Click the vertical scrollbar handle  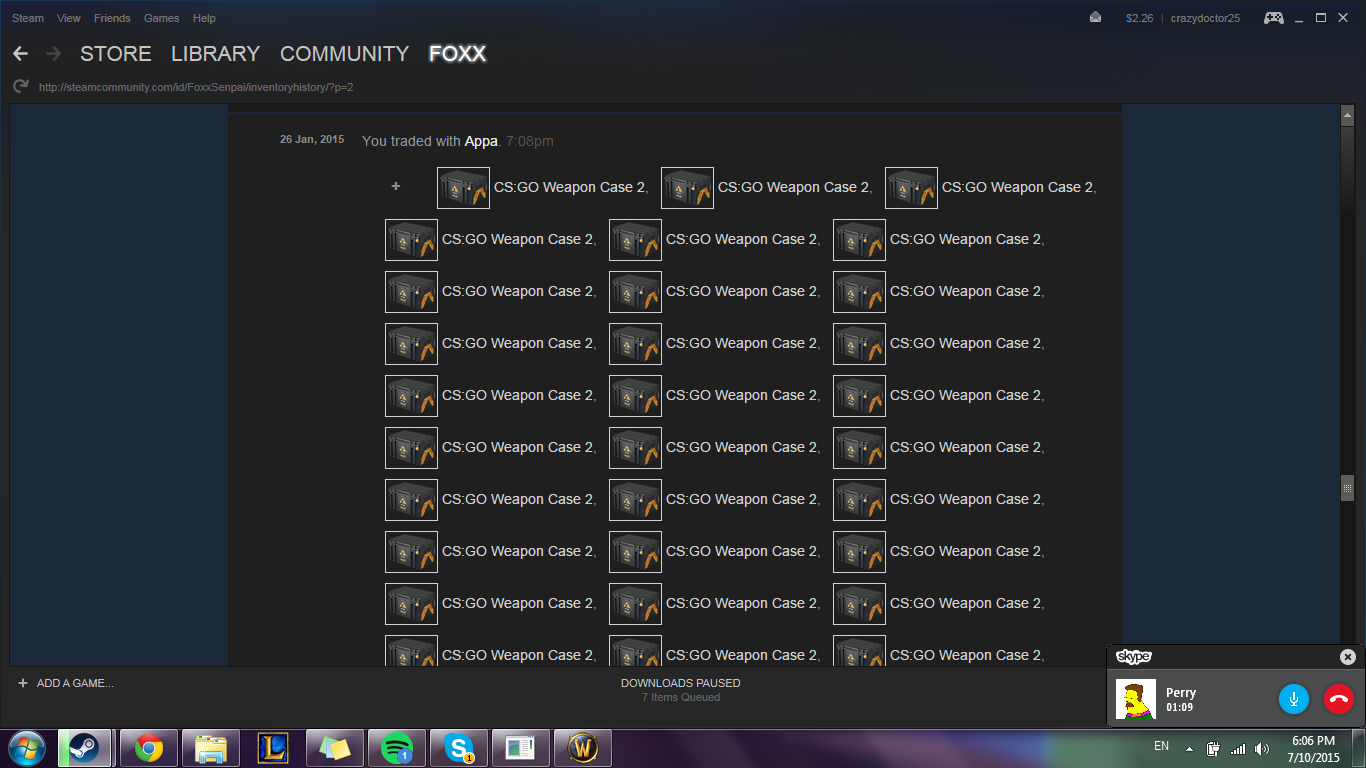pyautogui.click(x=1347, y=488)
